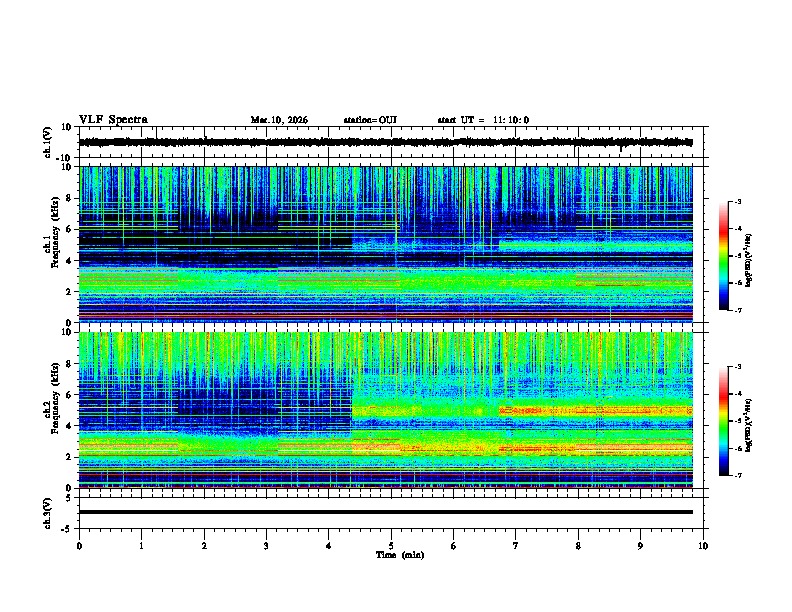This screenshot has width=792, height=612.
Task: Click time axis tick label "3"
Action: coord(266,546)
